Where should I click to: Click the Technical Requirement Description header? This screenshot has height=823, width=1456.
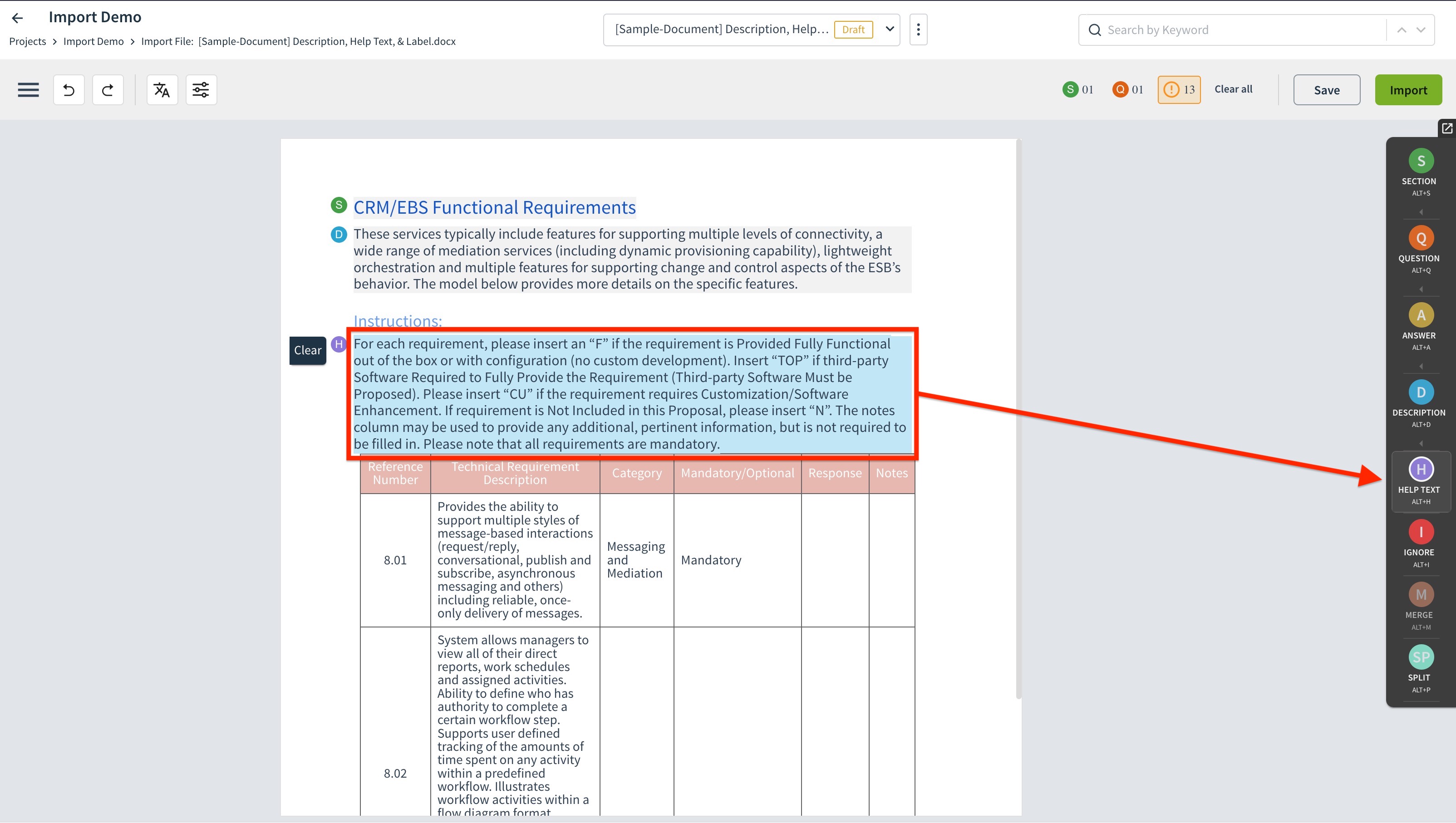(x=515, y=473)
